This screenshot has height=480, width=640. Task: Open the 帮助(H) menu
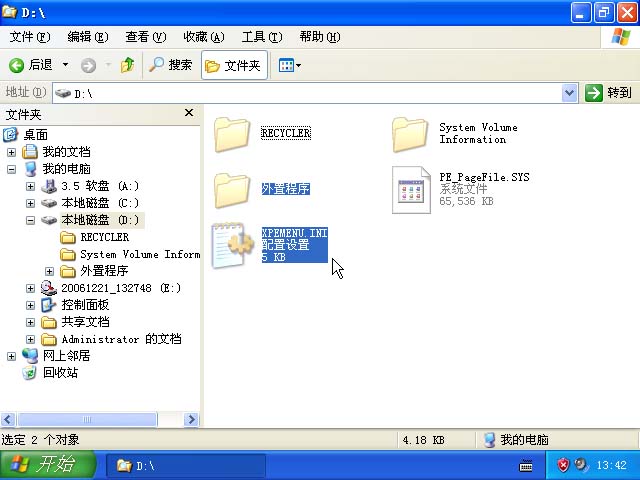[x=320, y=37]
